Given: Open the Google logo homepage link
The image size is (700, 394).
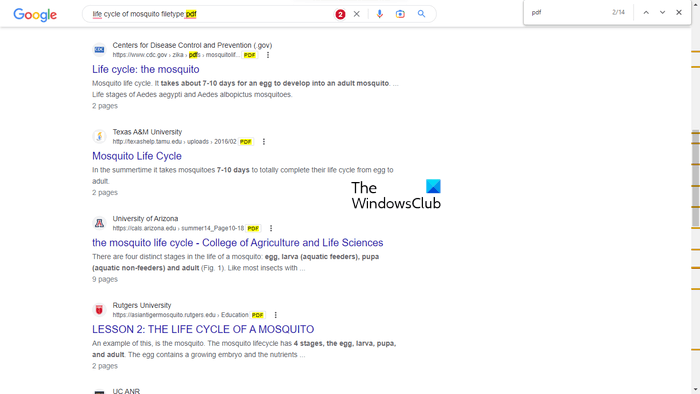Looking at the screenshot, I should (x=35, y=15).
